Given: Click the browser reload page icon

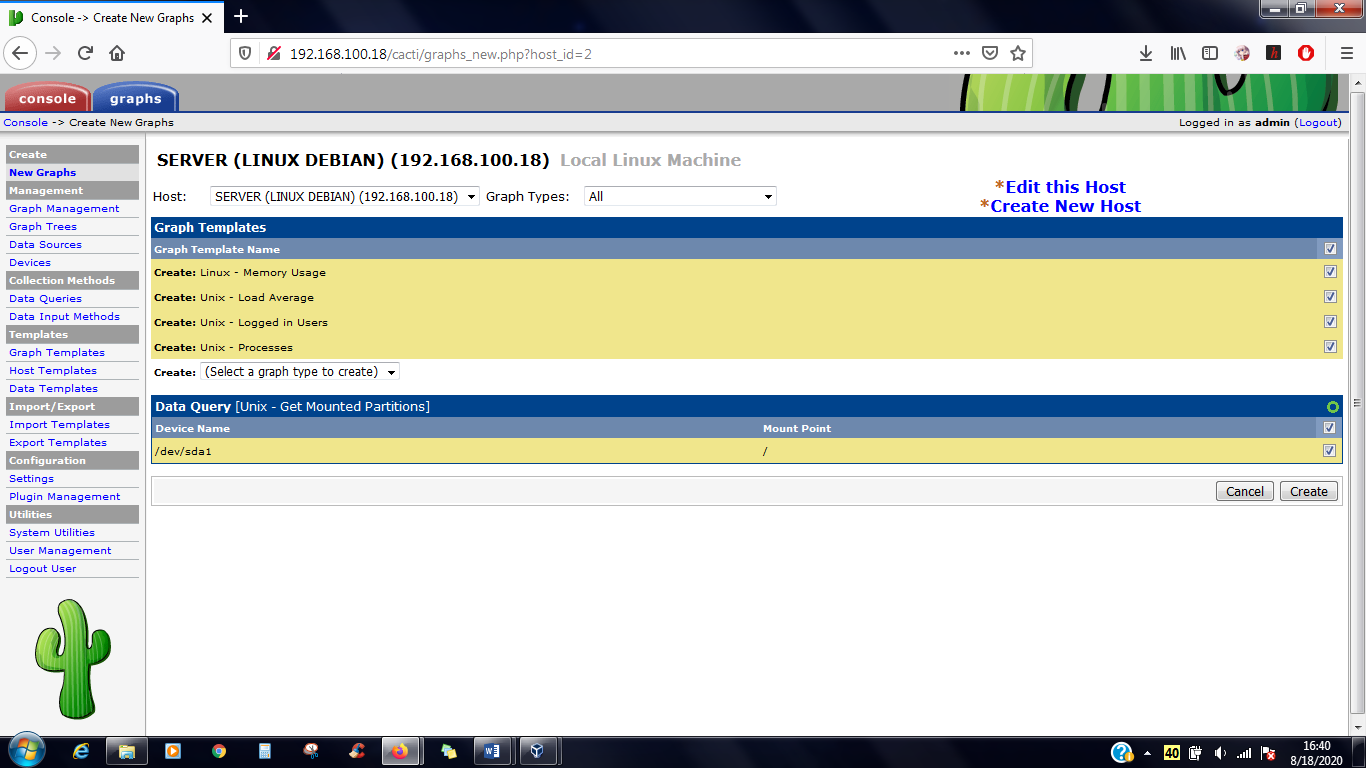Looking at the screenshot, I should click(85, 53).
